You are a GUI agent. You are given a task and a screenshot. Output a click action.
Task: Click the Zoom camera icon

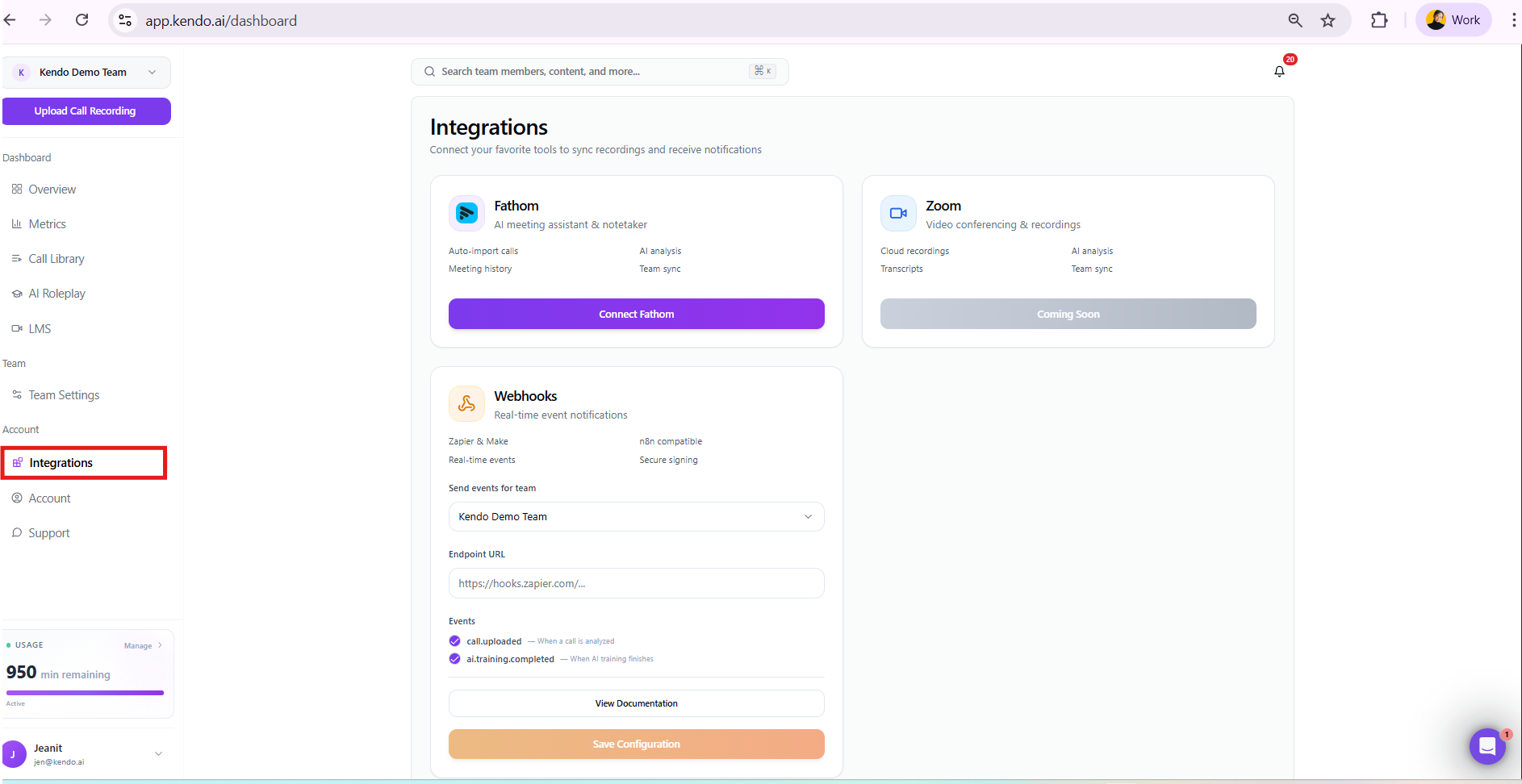(x=898, y=214)
